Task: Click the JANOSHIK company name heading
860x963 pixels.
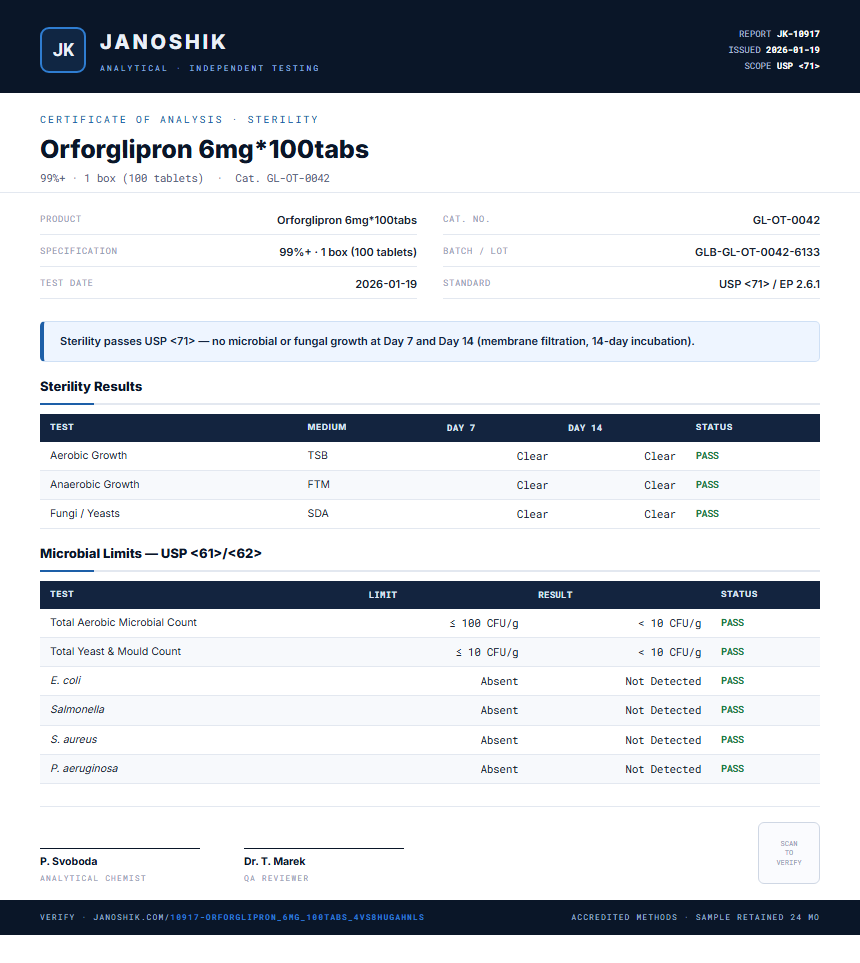Action: point(163,42)
